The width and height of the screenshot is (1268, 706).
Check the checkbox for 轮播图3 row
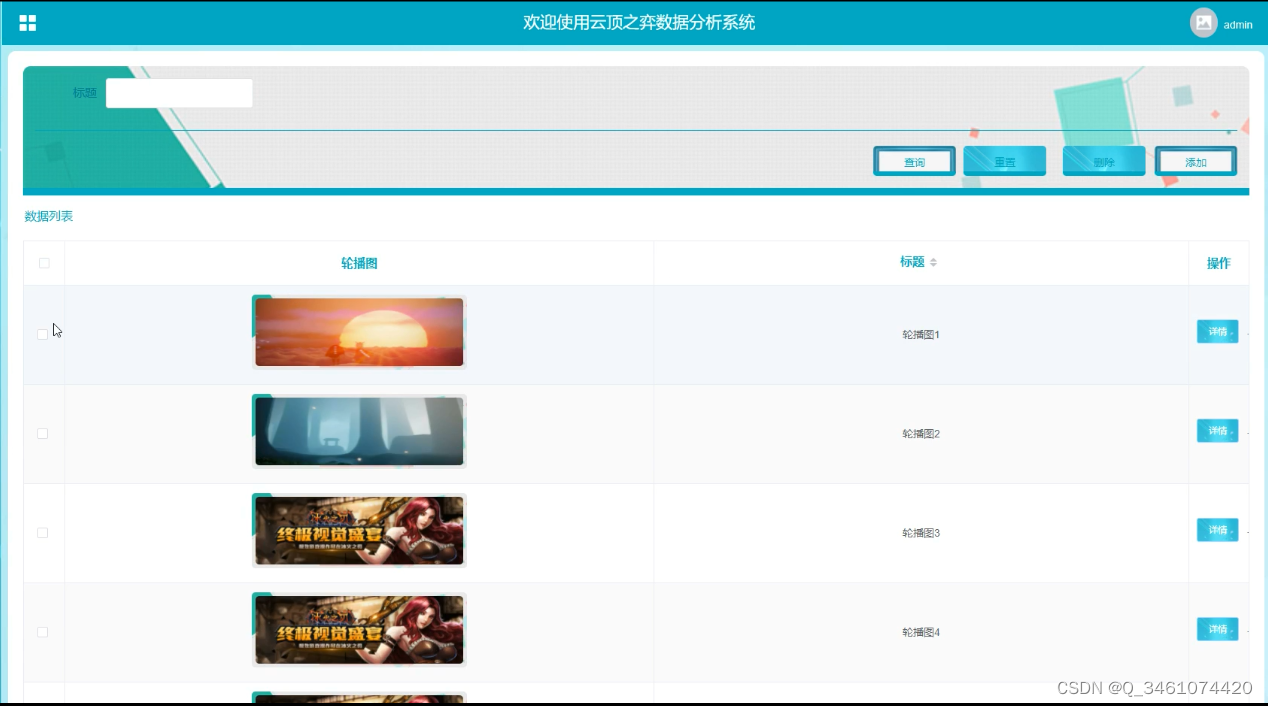point(43,532)
